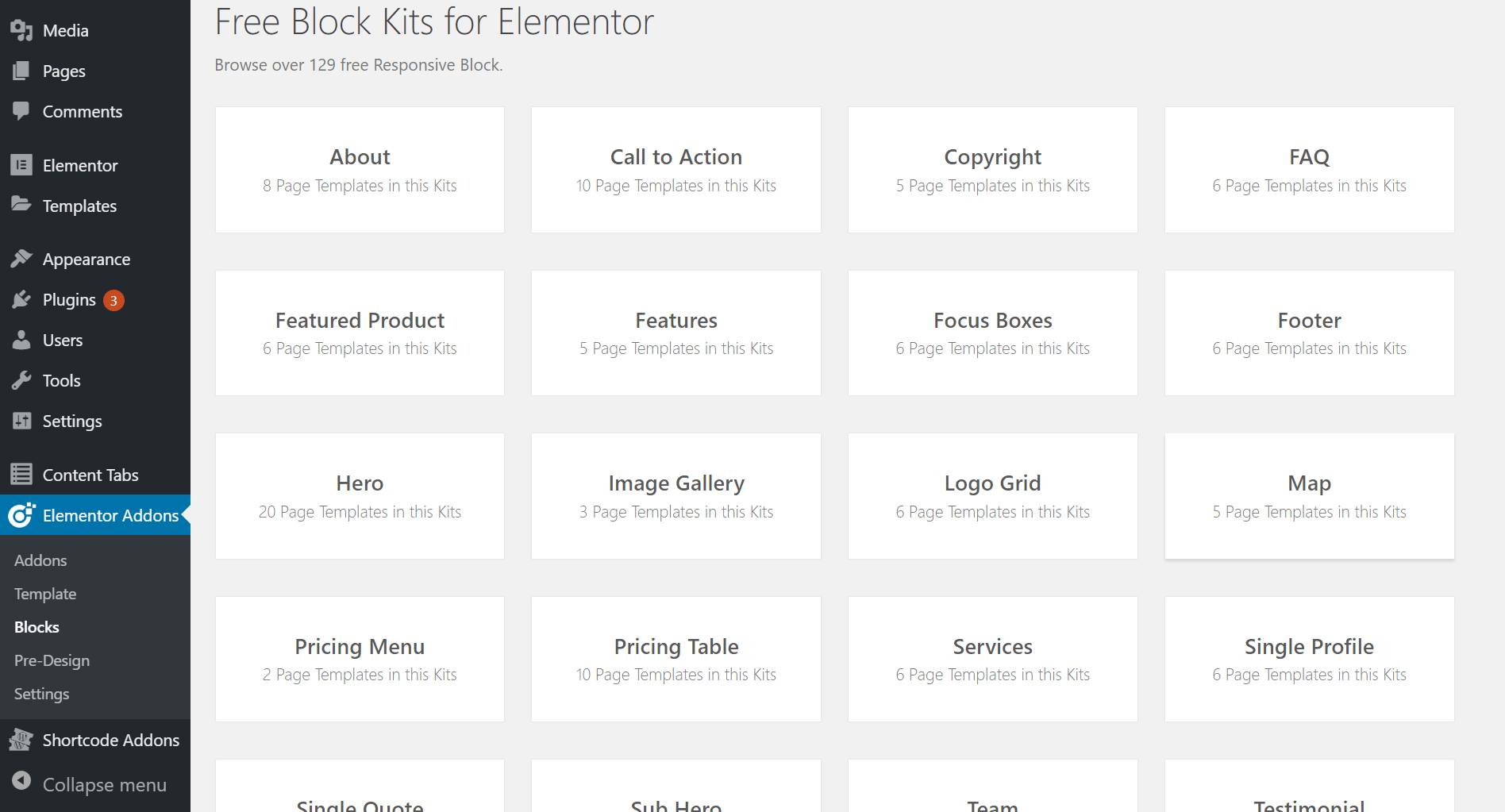Open the Hero block kit
This screenshot has height=812, width=1505.
click(360, 496)
